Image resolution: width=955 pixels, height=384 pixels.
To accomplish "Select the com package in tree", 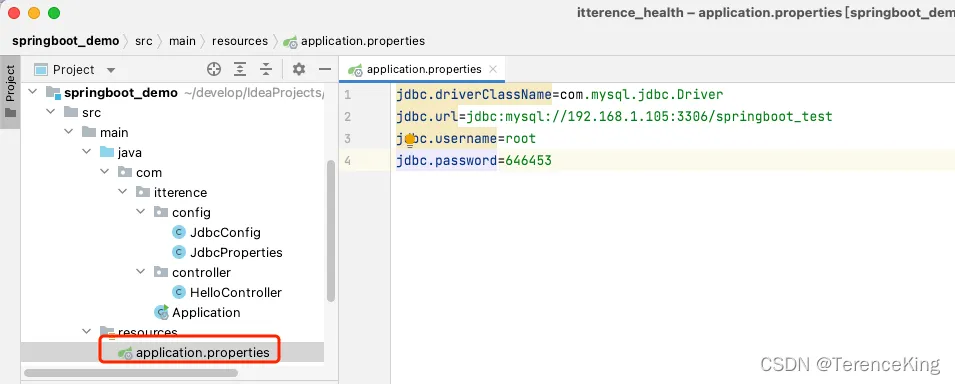I will tap(149, 173).
